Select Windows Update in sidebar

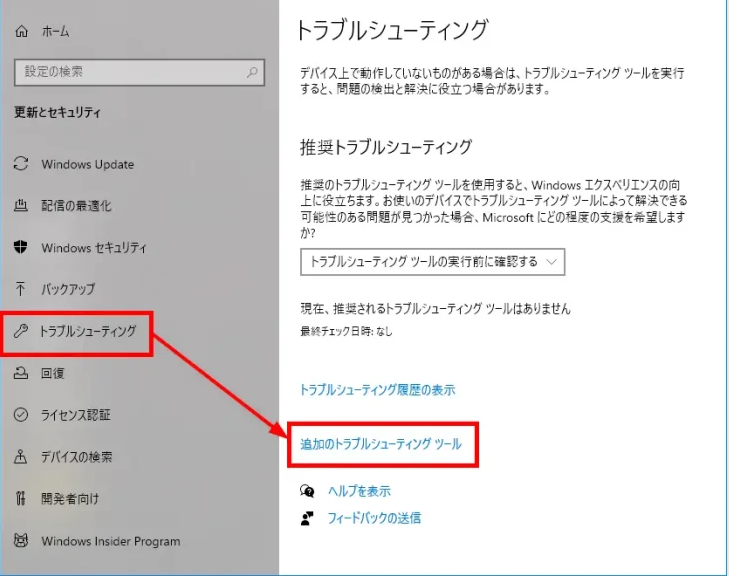pos(87,164)
